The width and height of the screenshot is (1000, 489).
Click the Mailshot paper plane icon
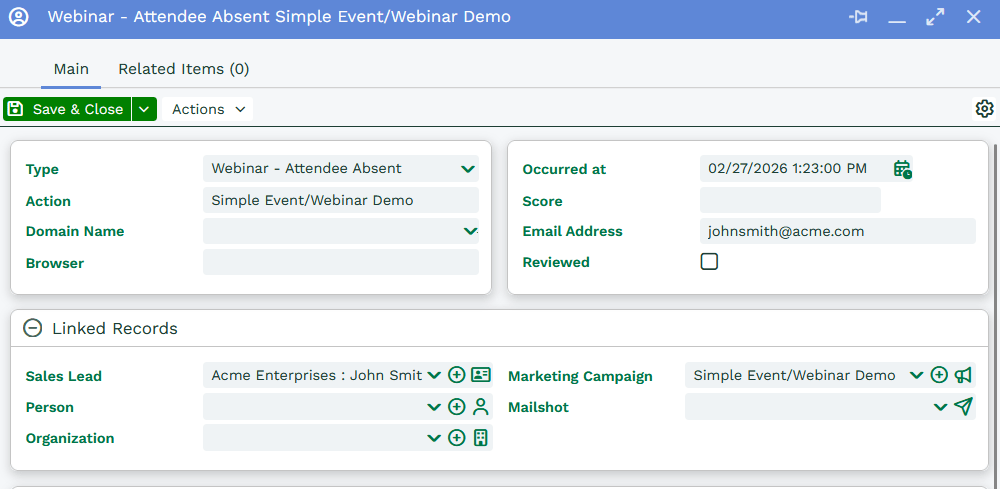963,406
